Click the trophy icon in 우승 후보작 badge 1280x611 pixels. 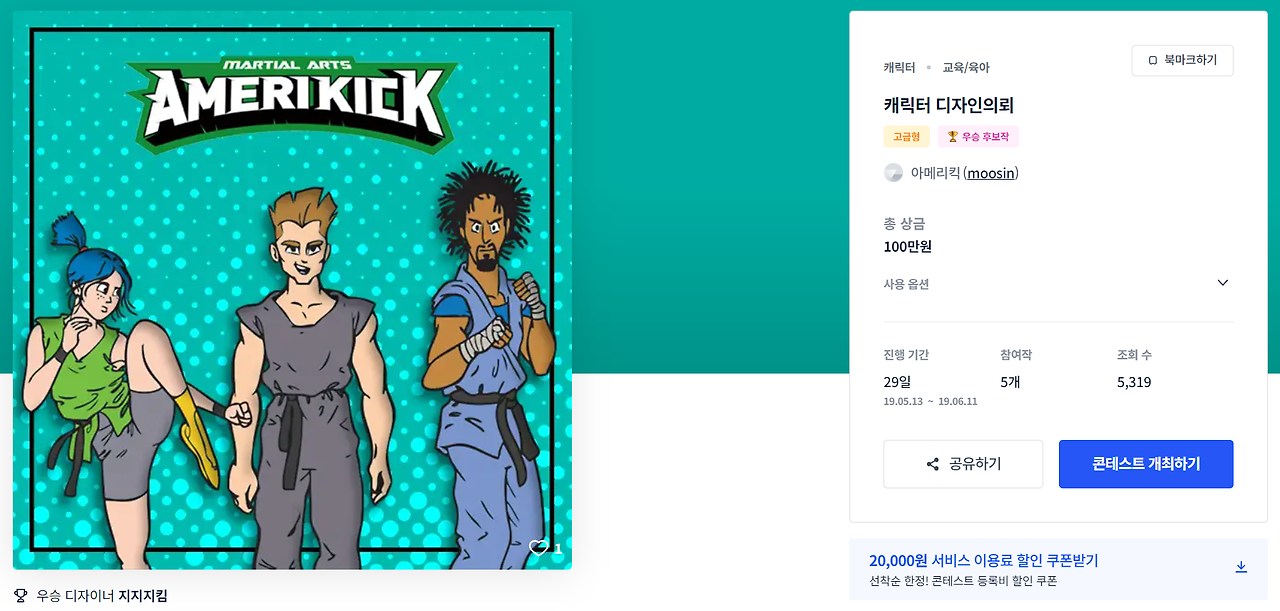pos(952,137)
